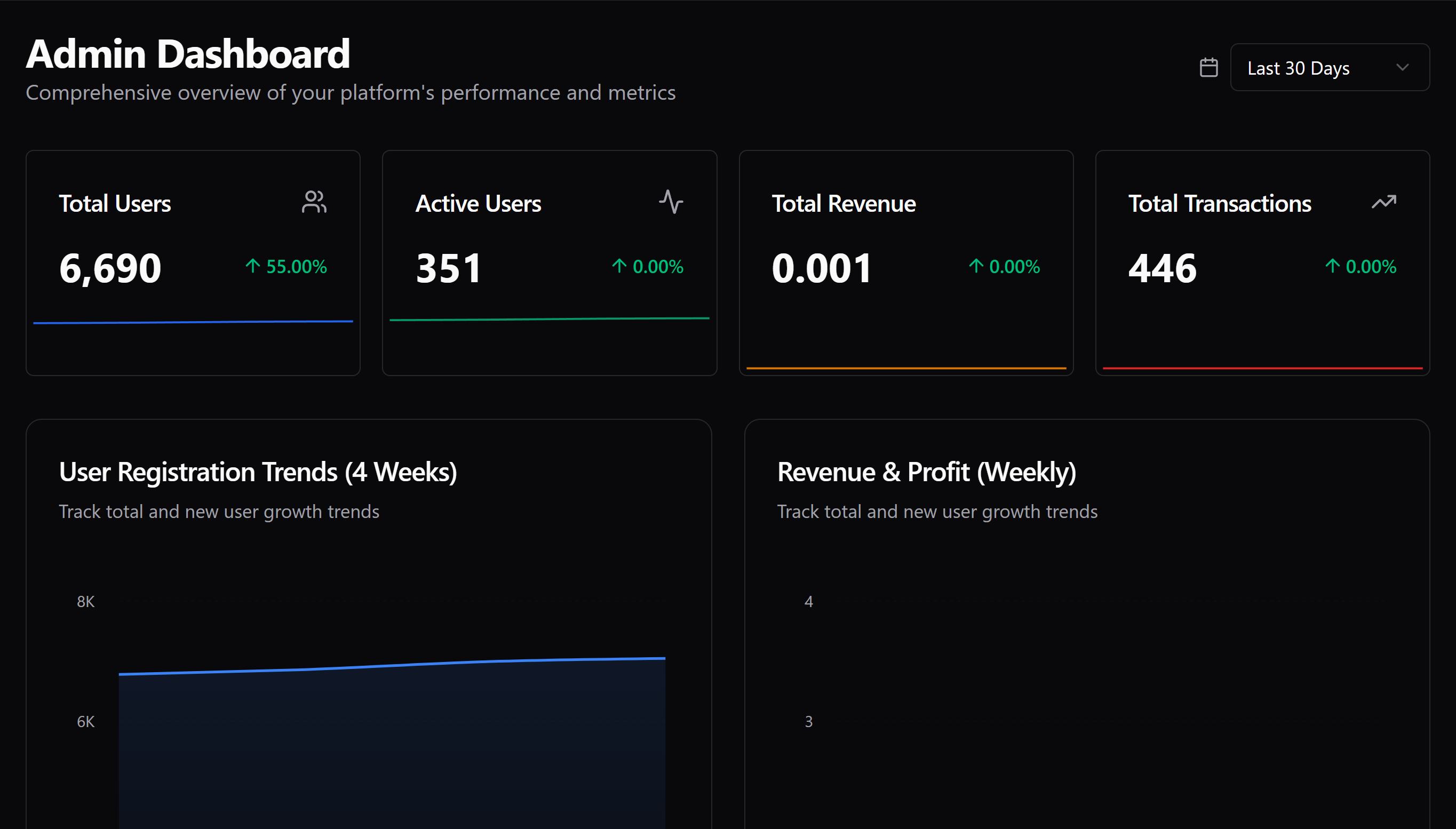Select the Total Users summary card

pos(193,262)
